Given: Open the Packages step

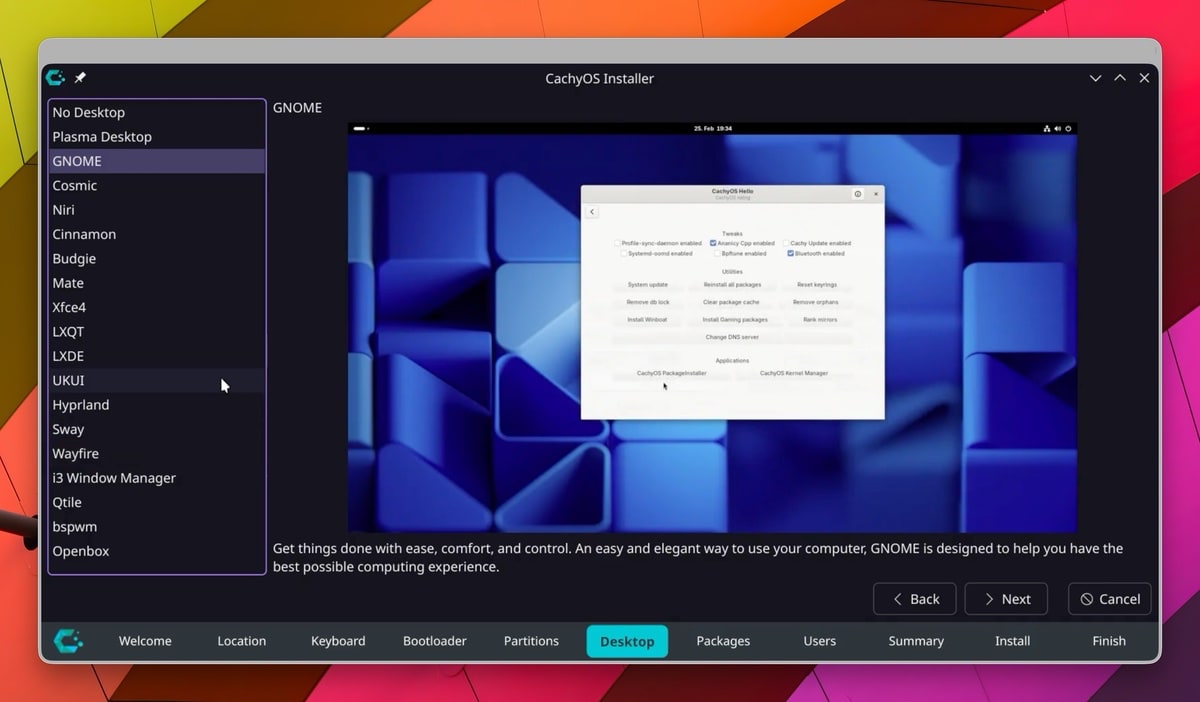Looking at the screenshot, I should click(723, 641).
